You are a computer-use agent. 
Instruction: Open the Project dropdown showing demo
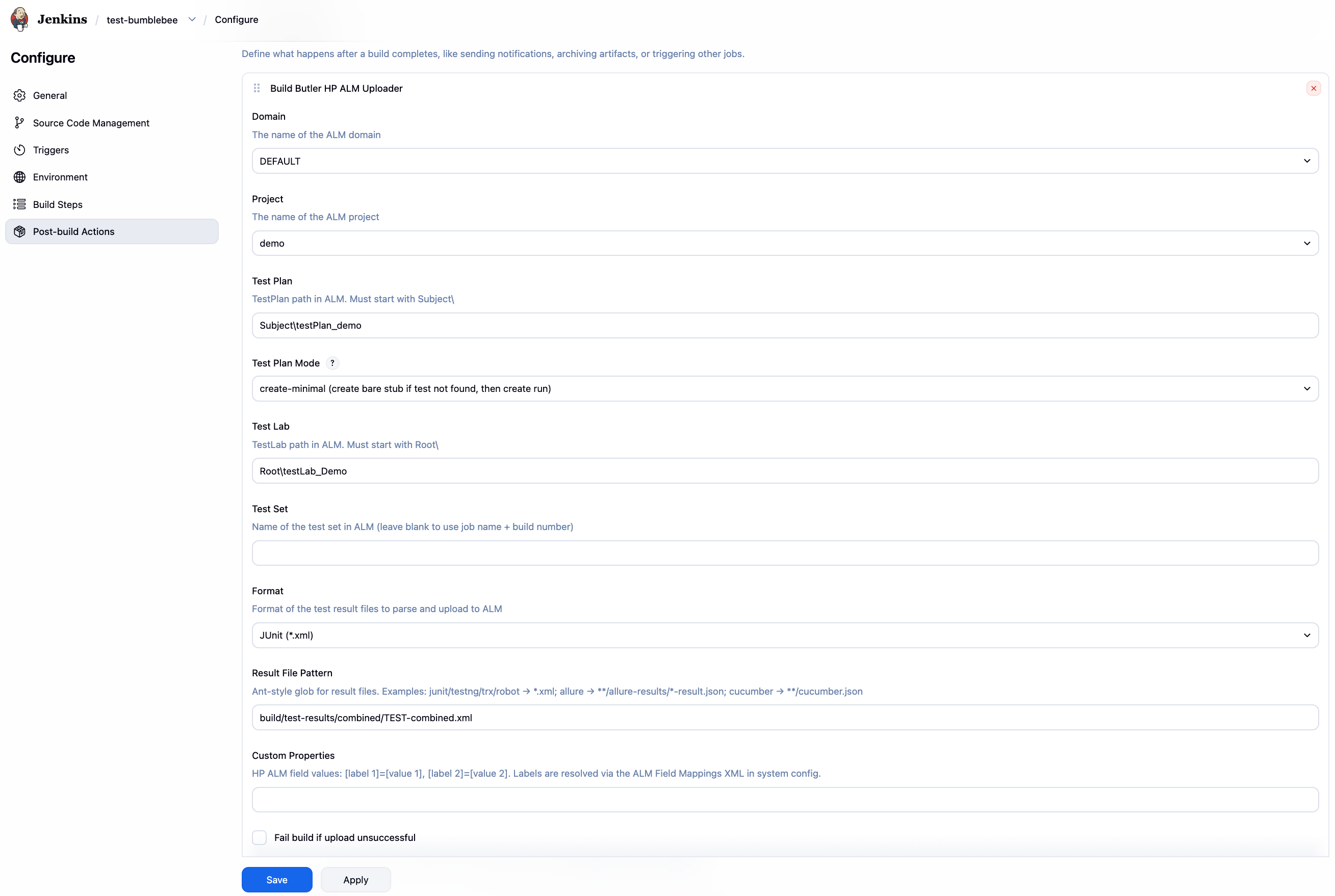(x=784, y=244)
